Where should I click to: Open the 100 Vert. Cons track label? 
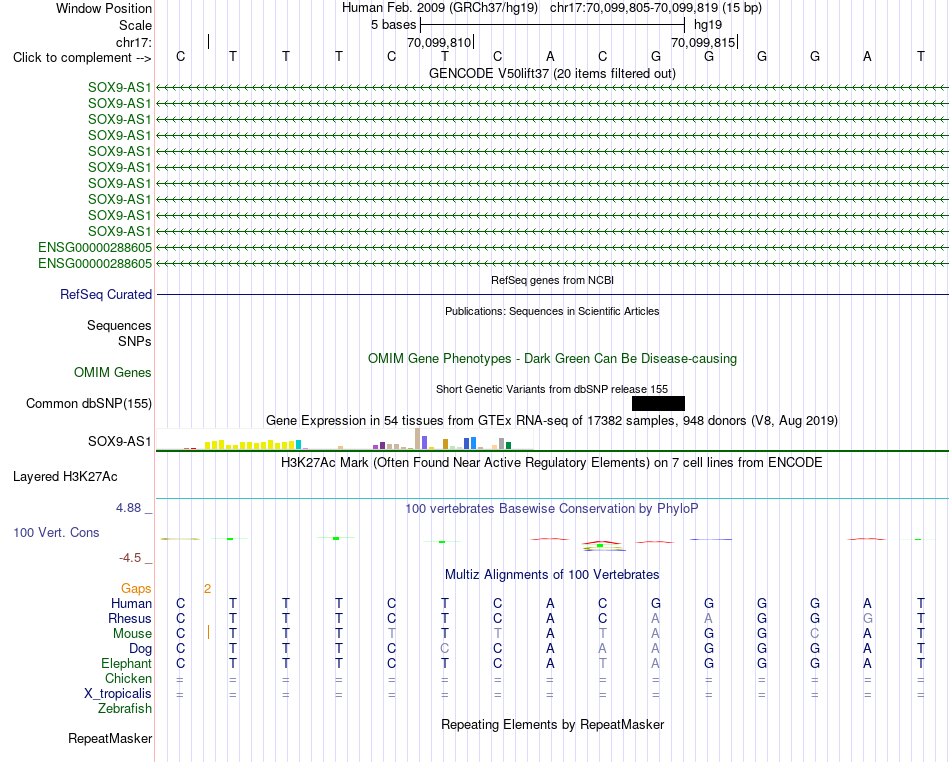[56, 532]
